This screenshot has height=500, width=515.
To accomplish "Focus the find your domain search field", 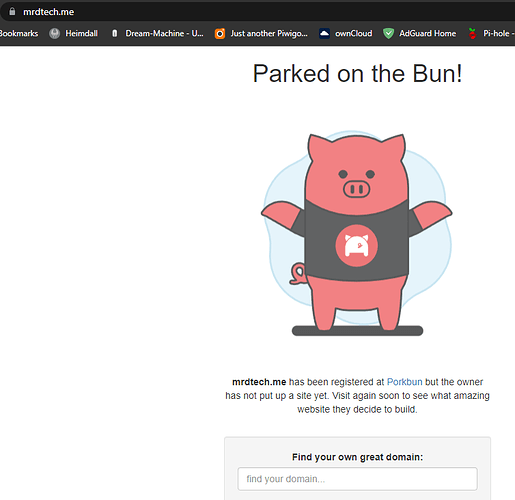I will pos(357,479).
